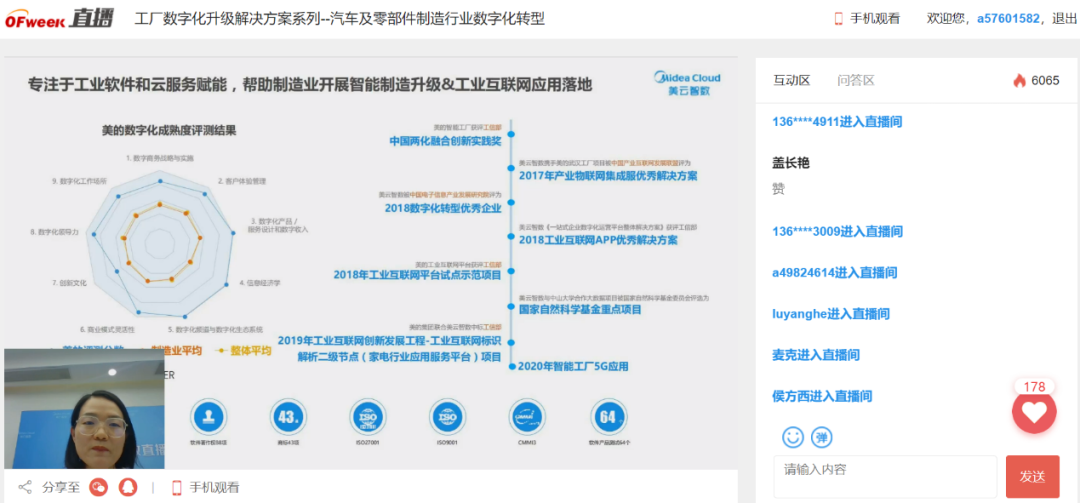Click 侯方西进入直播间 message

pos(822,396)
